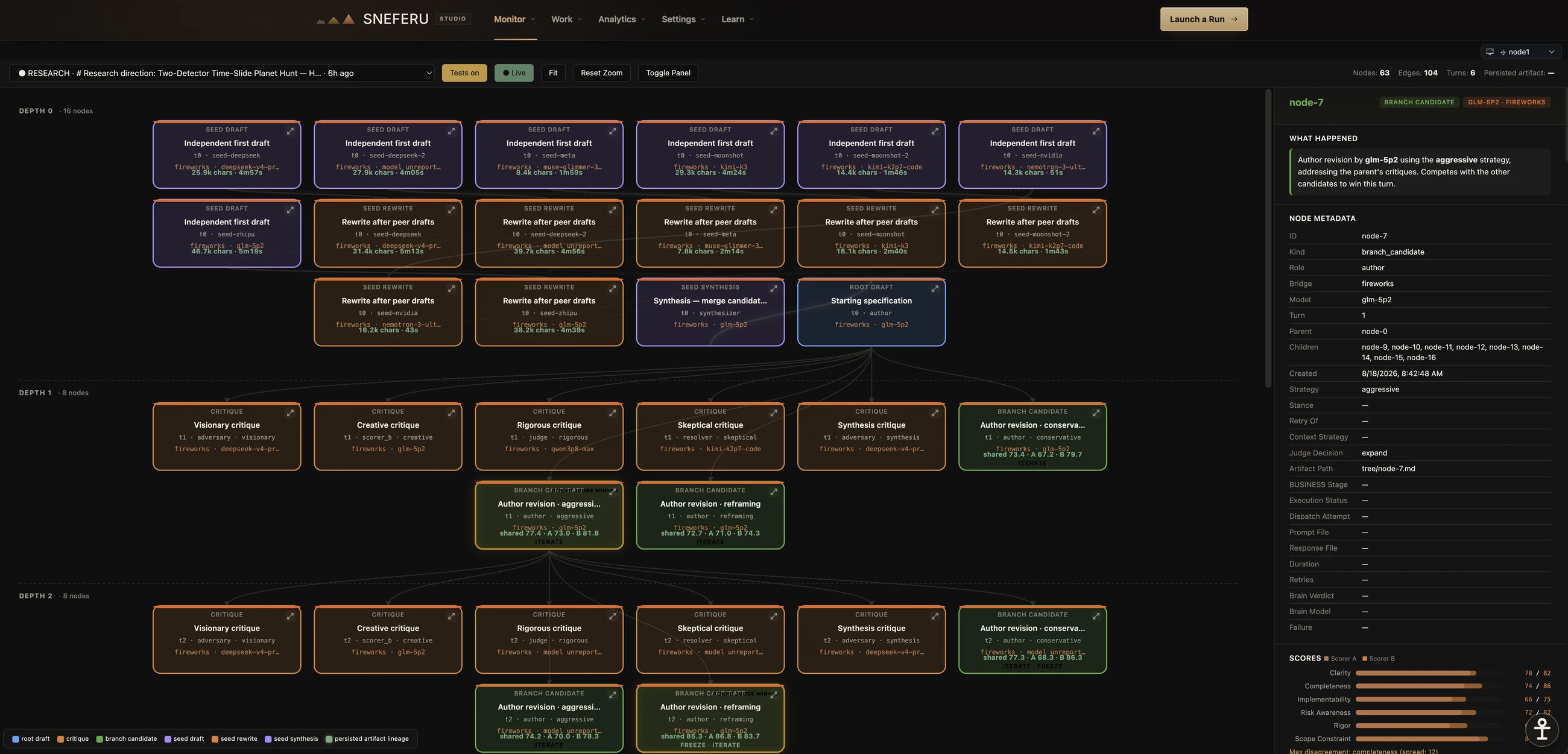Expand the t2 Visionary critique card
The height and width of the screenshot is (754, 1568).
[290, 616]
